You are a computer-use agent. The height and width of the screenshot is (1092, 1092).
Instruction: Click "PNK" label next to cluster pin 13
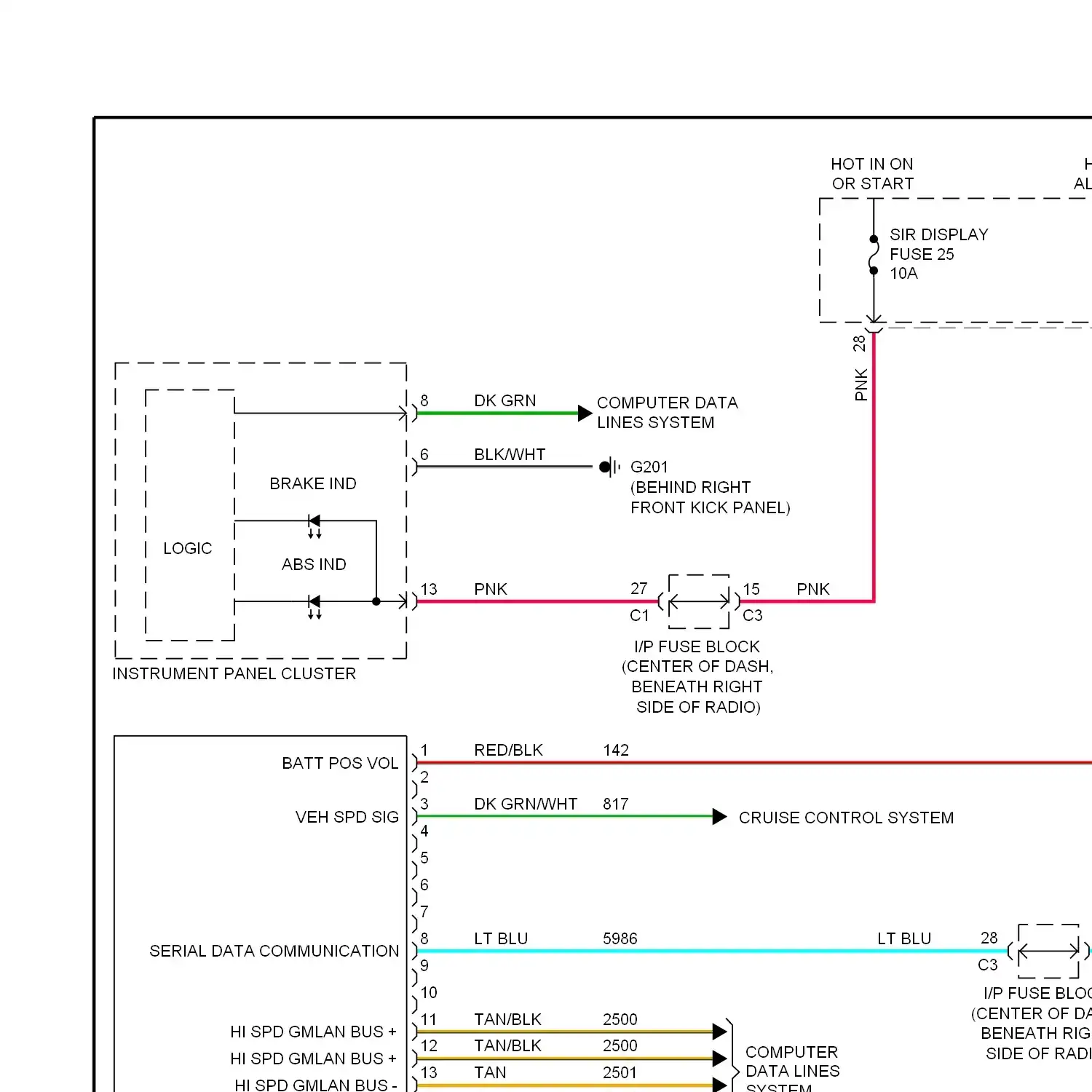click(x=490, y=590)
